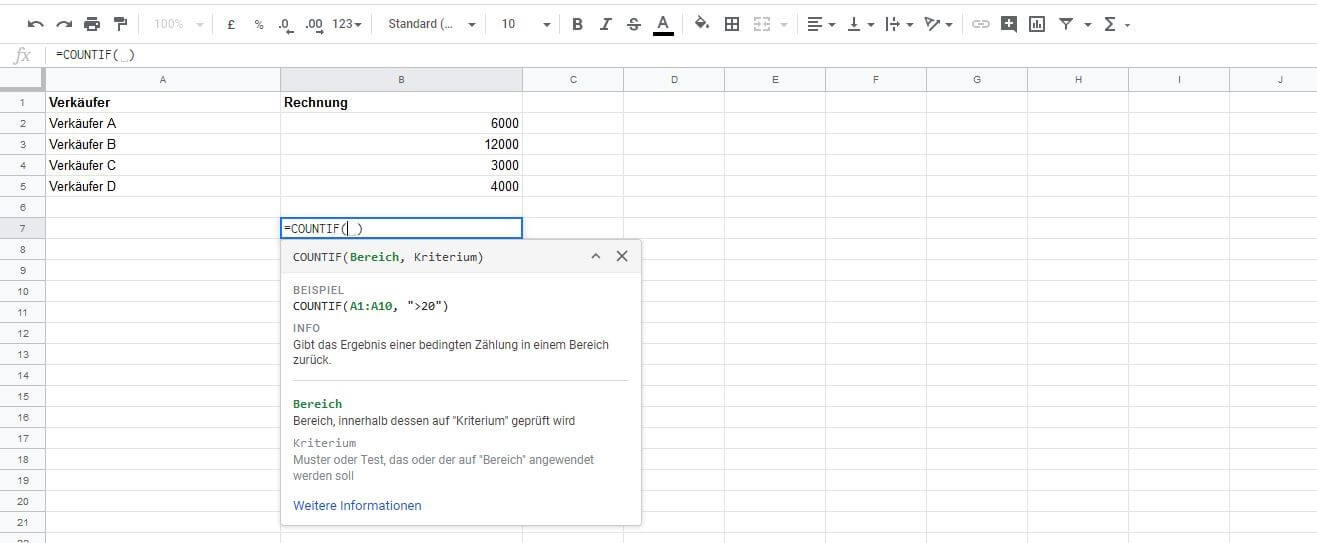Click the select-all corner box
Screen dimensions: 1317x543
(22, 80)
